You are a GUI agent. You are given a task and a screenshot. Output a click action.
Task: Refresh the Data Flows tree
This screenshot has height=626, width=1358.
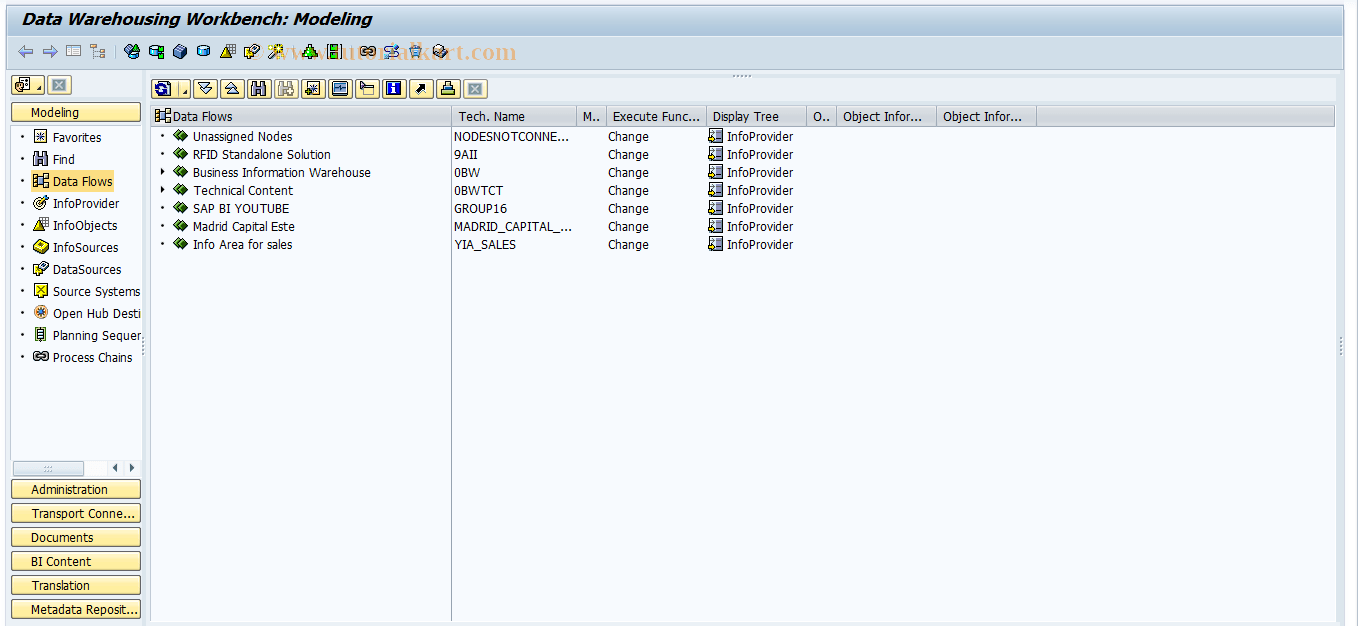[x=163, y=89]
